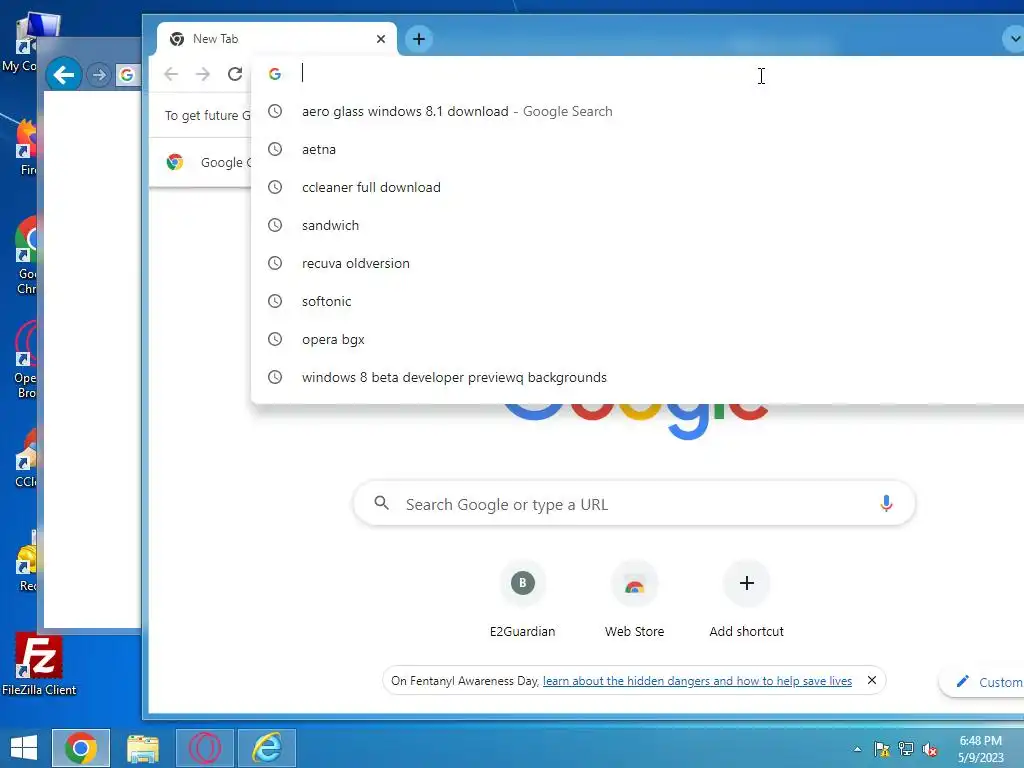Screen dimensions: 1024x768
Task: Click history clock icon beside aetna
Action: pos(276,150)
